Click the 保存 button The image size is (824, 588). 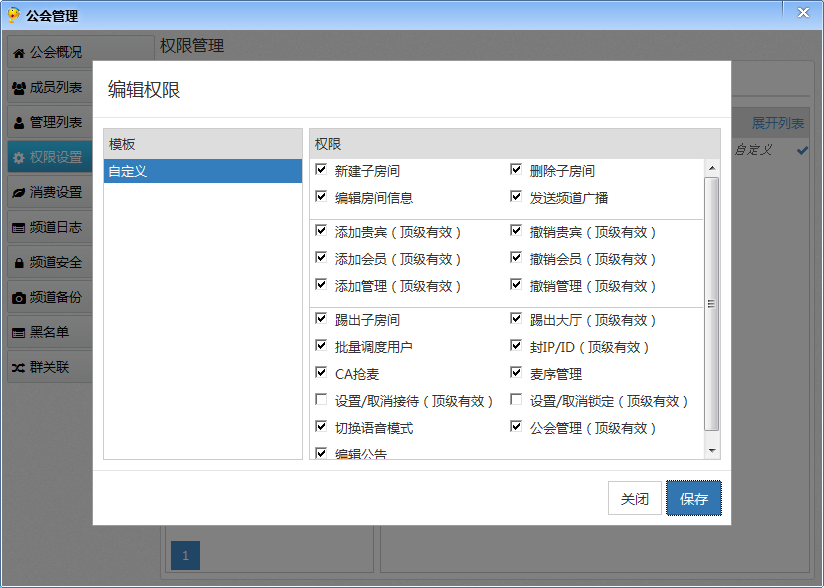pos(694,498)
